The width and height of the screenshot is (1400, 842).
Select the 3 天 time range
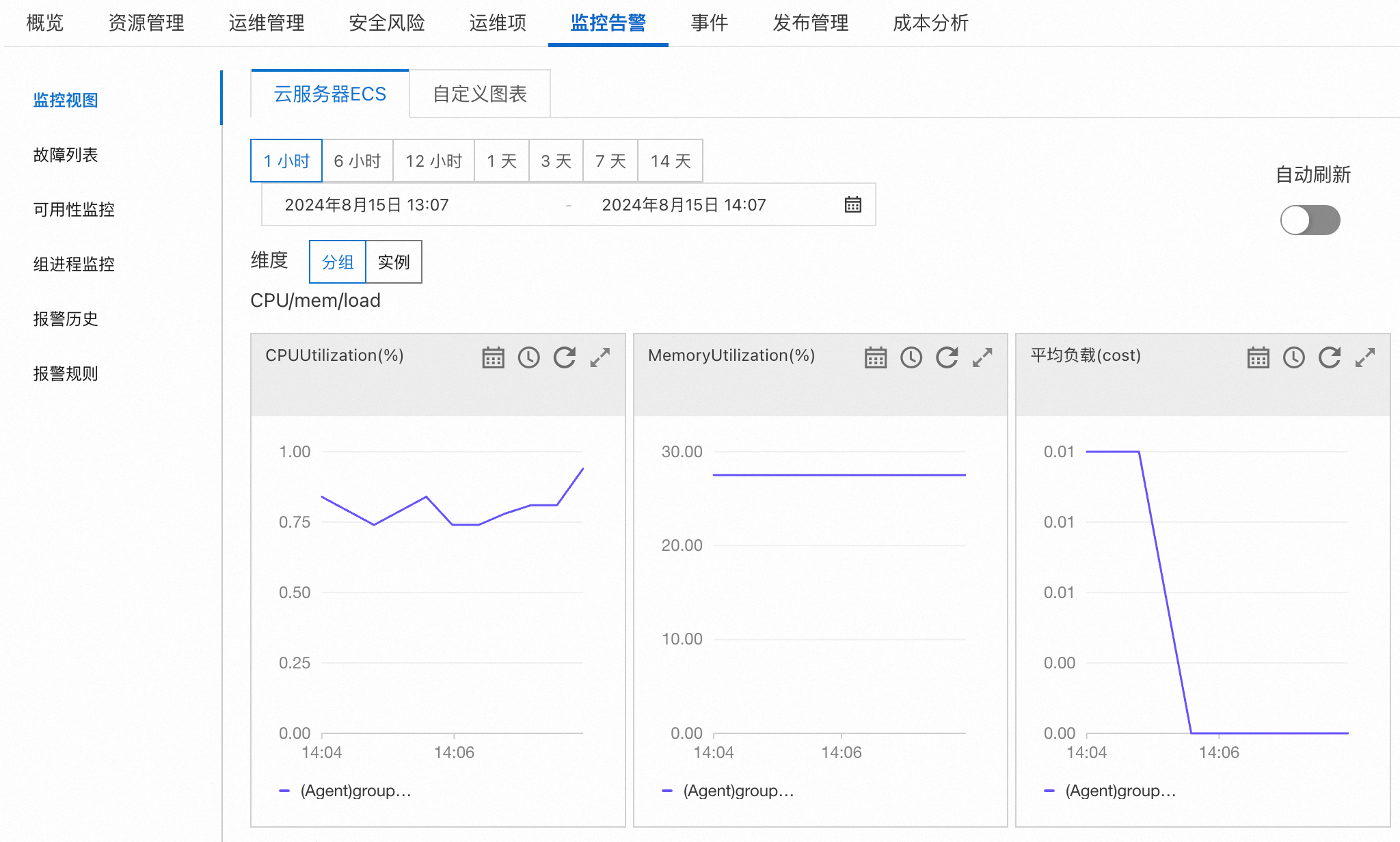click(556, 161)
